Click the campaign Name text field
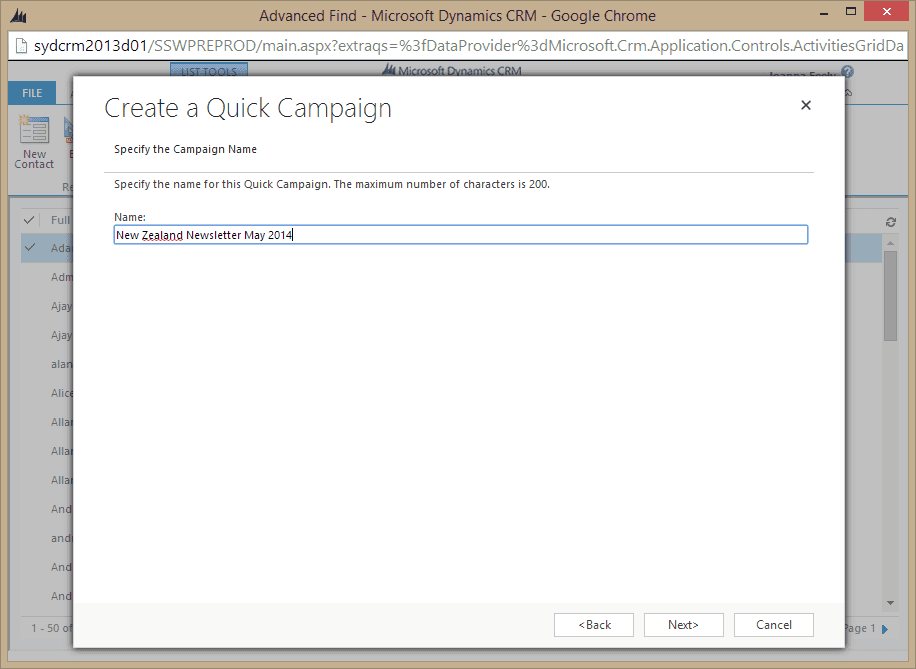This screenshot has height=669, width=916. (x=460, y=235)
